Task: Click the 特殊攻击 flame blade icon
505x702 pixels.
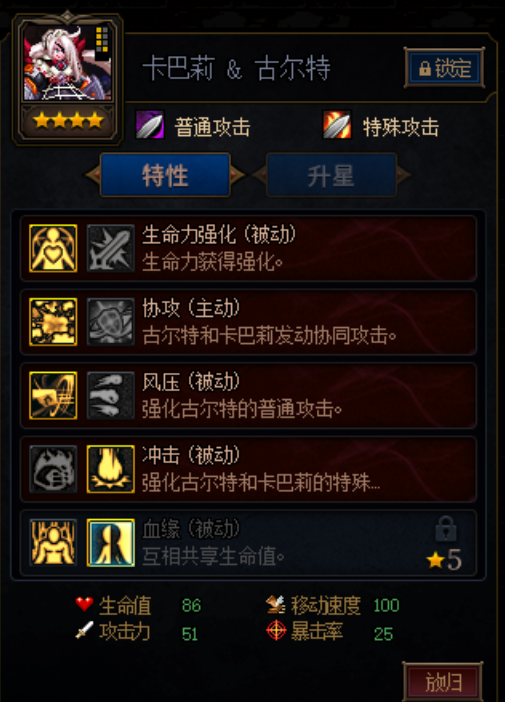Action: (x=337, y=125)
